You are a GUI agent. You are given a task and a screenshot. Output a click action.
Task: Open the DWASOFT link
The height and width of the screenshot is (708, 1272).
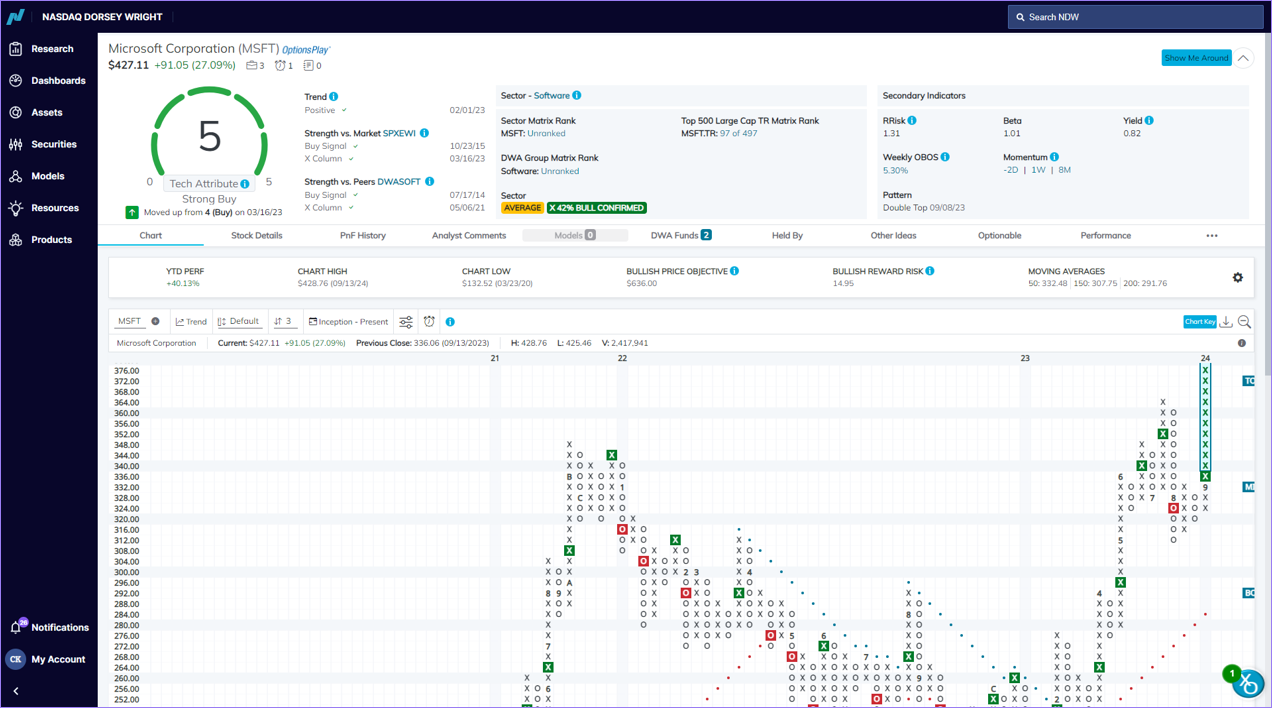pos(399,182)
